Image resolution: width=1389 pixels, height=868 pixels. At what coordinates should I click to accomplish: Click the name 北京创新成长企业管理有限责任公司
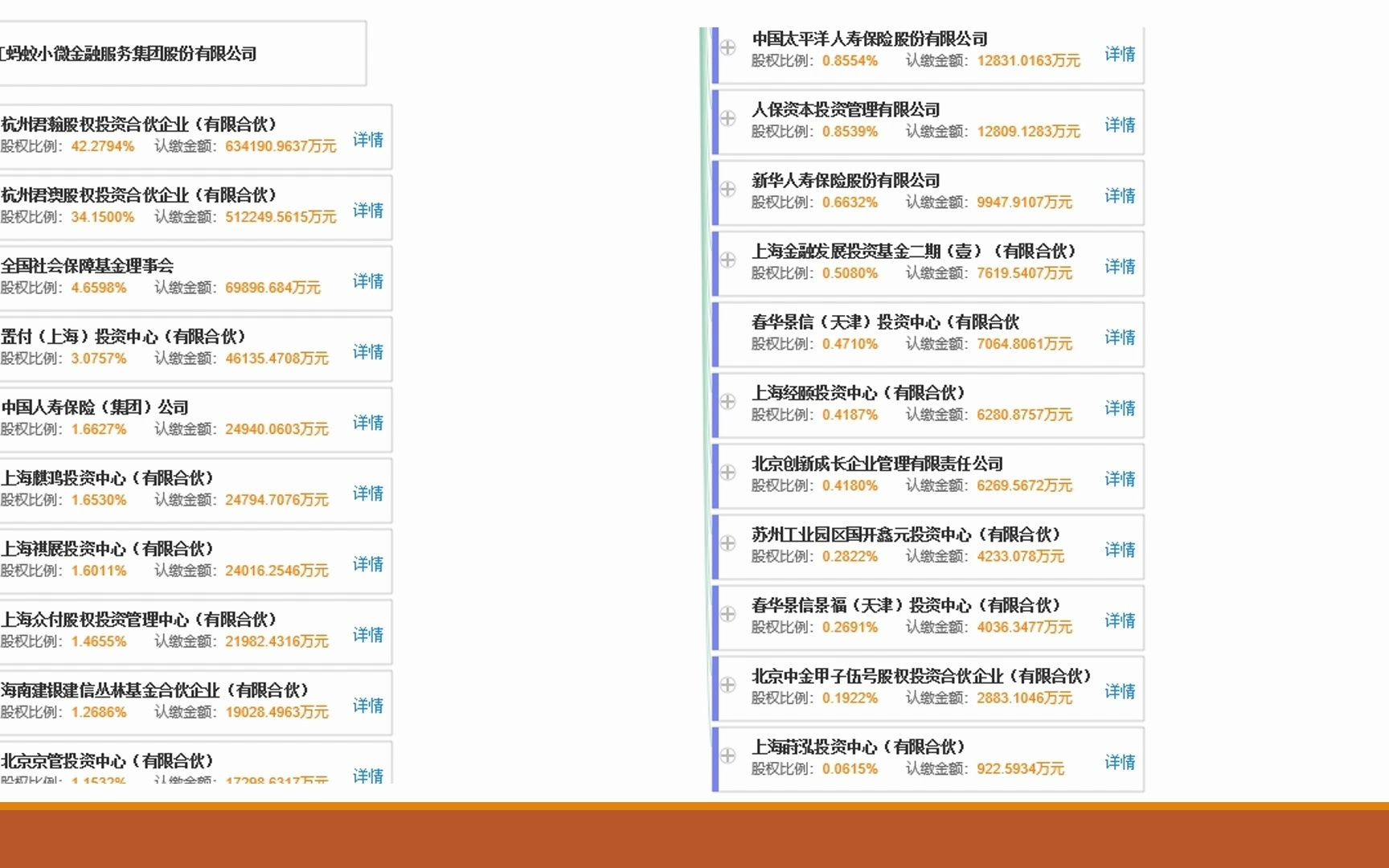coord(878,463)
